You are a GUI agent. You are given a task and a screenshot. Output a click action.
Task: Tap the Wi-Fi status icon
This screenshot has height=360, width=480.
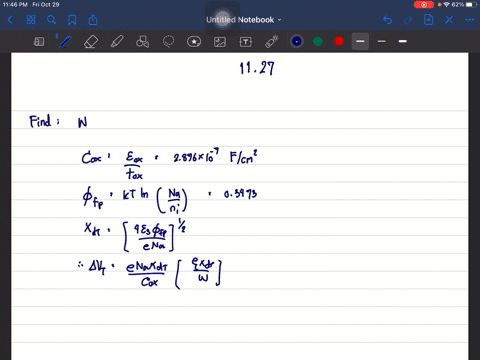tap(446, 5)
